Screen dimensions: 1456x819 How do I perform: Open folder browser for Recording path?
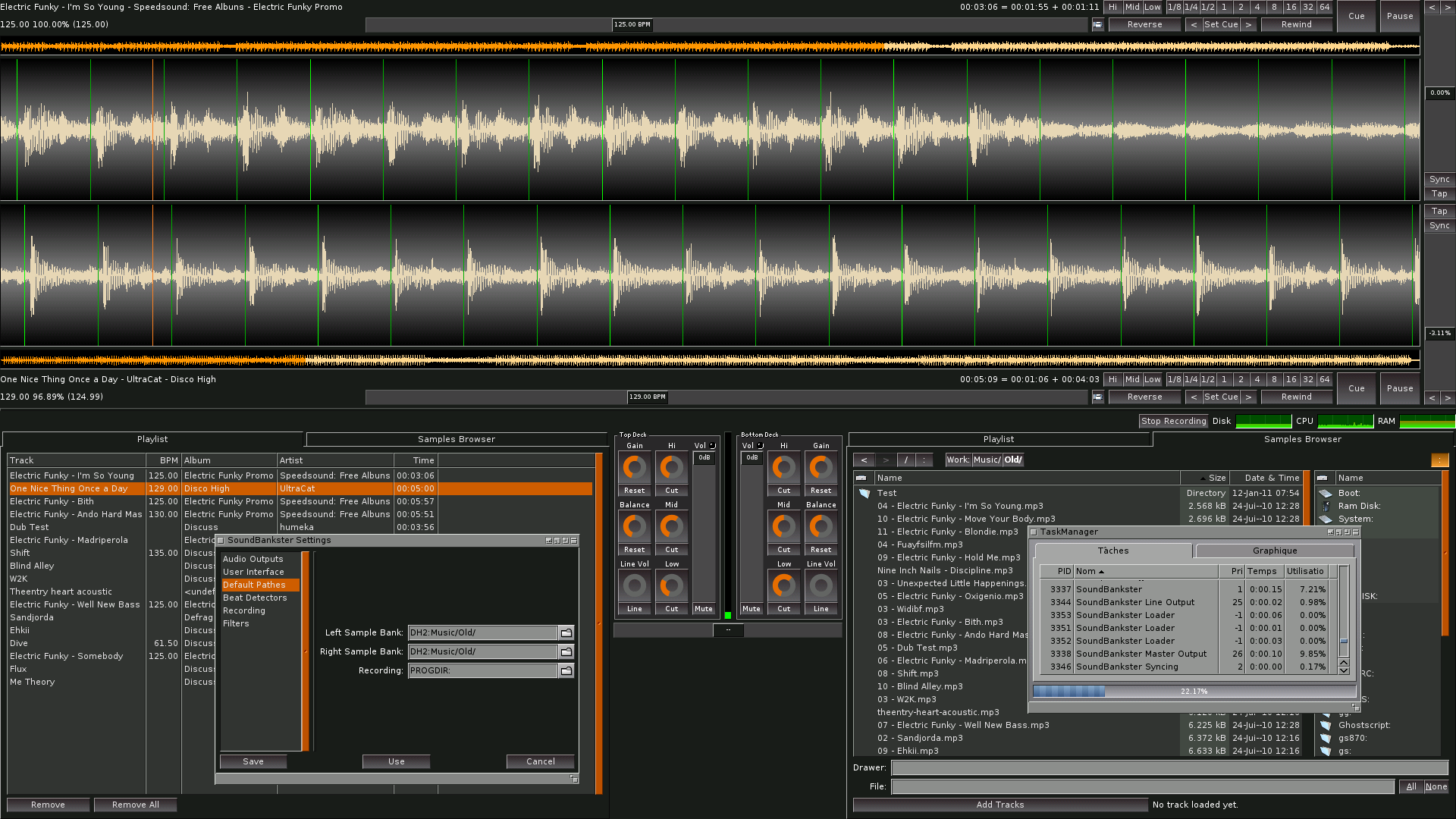point(566,670)
